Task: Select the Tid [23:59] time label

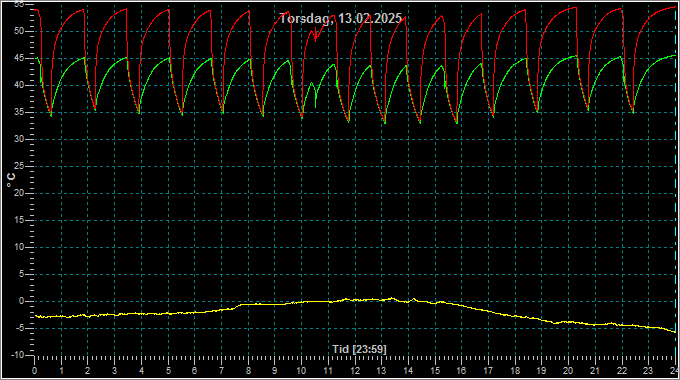Action: (x=359, y=349)
